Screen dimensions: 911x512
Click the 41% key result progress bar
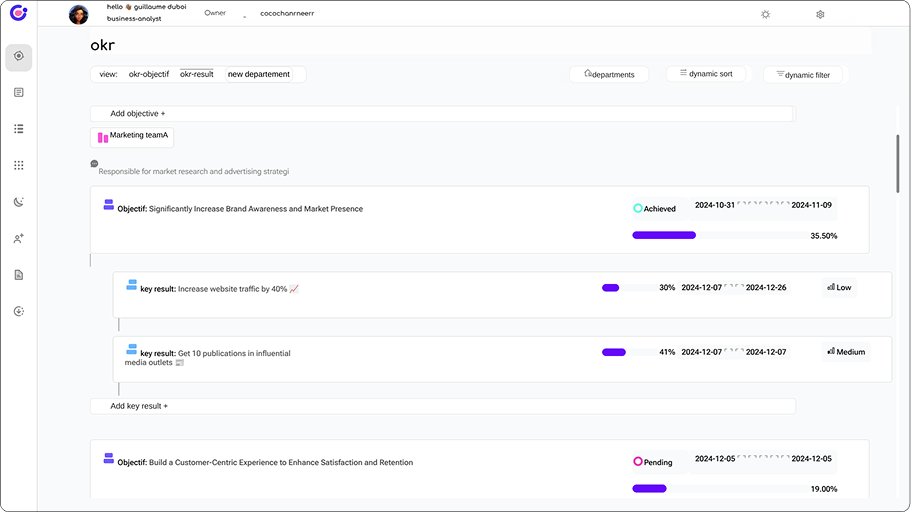click(627, 352)
